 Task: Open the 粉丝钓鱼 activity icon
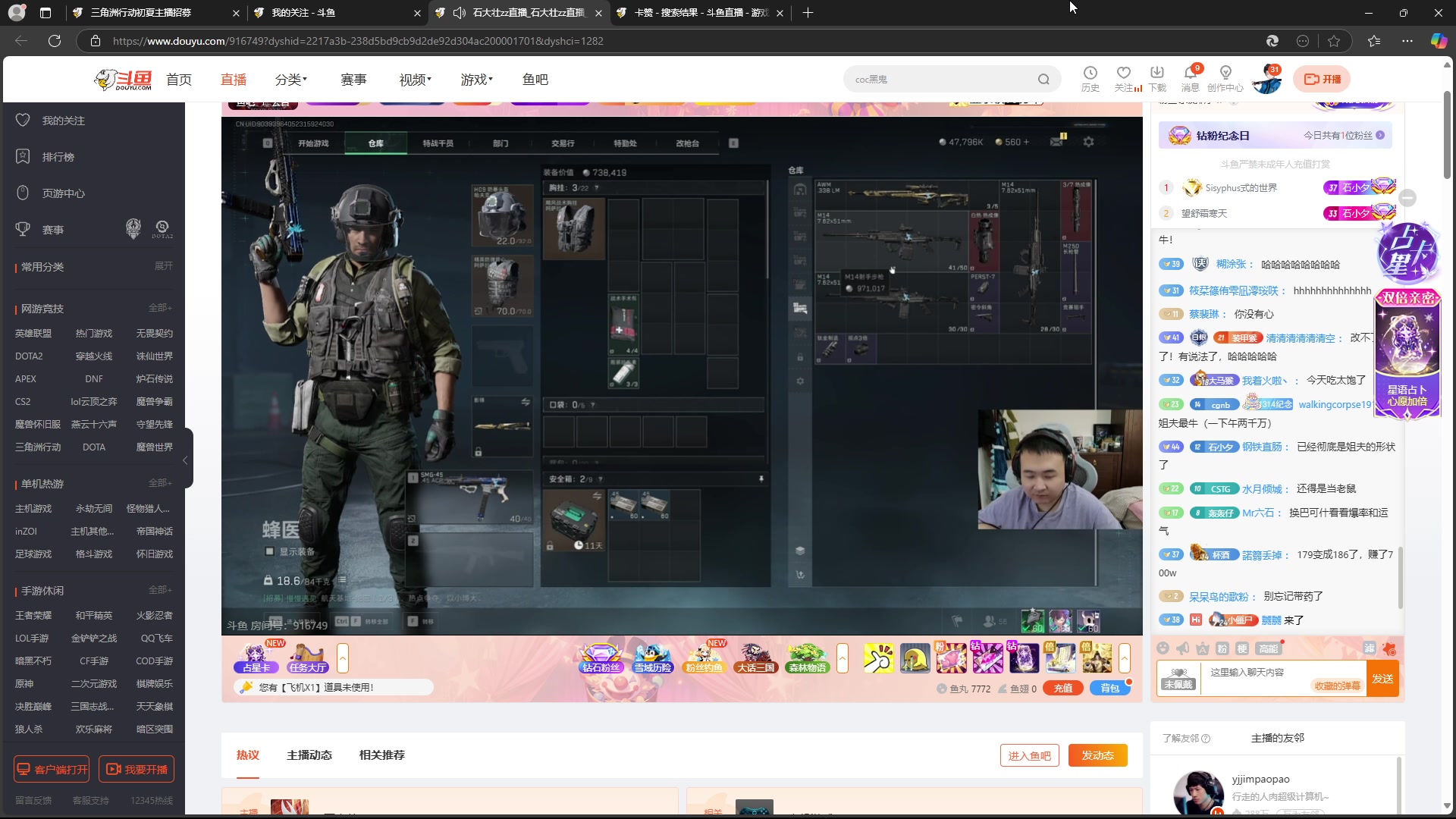point(704,657)
